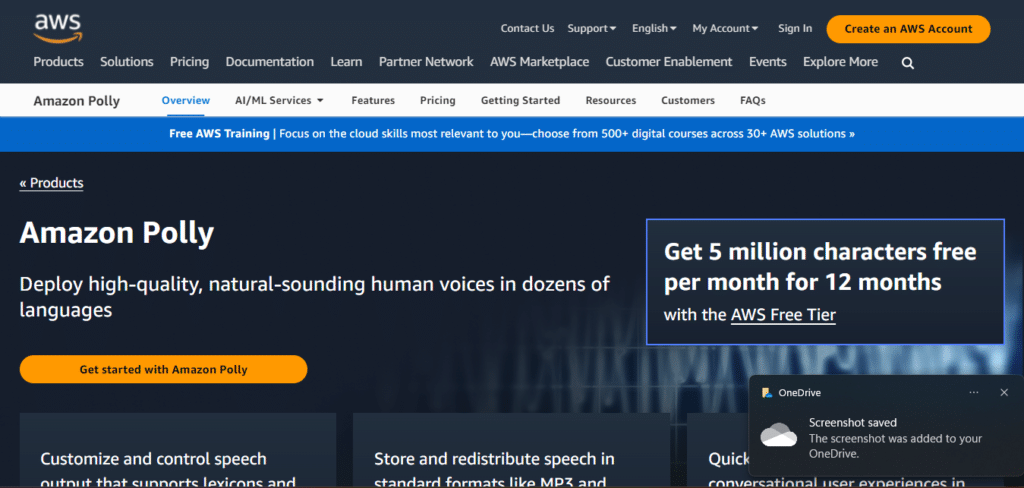Expand the Support dropdown
Viewport: 1024px width, 488px height.
point(591,29)
